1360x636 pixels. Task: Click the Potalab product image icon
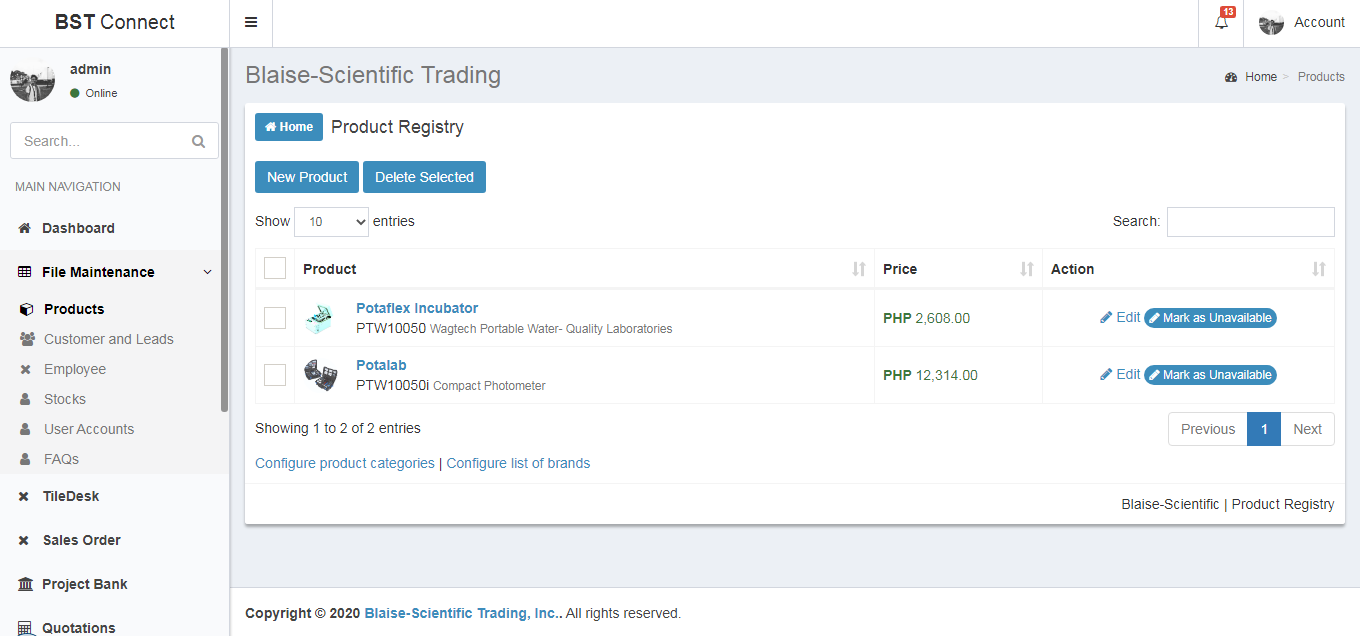[x=321, y=375]
